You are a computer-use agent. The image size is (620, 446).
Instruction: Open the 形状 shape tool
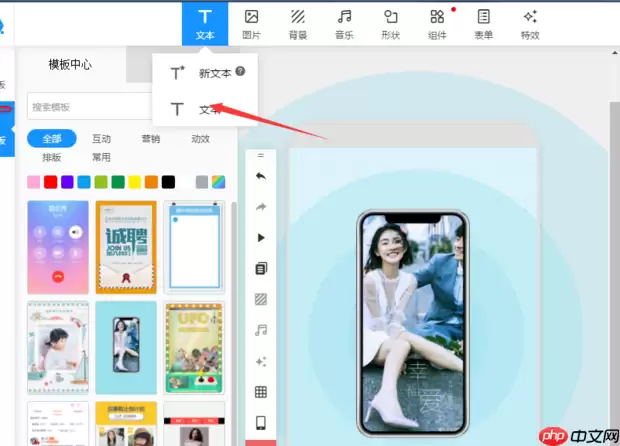pyautogui.click(x=391, y=25)
